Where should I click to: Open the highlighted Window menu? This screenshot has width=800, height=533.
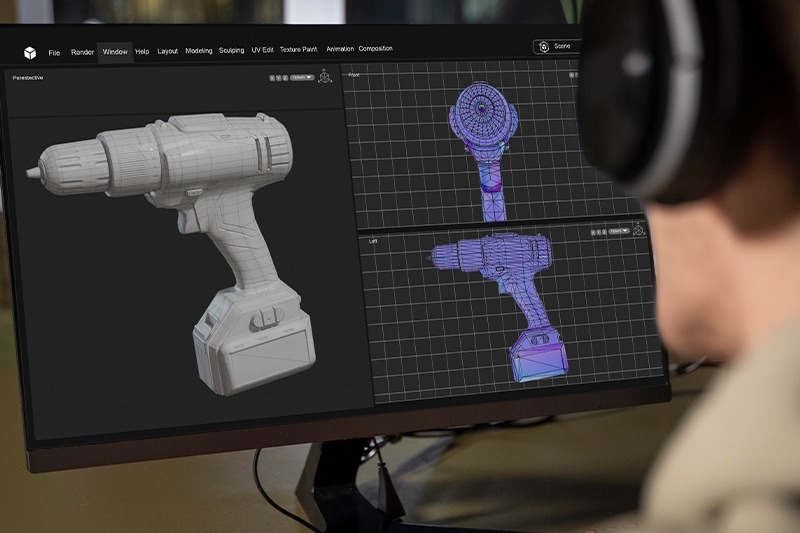coord(115,52)
